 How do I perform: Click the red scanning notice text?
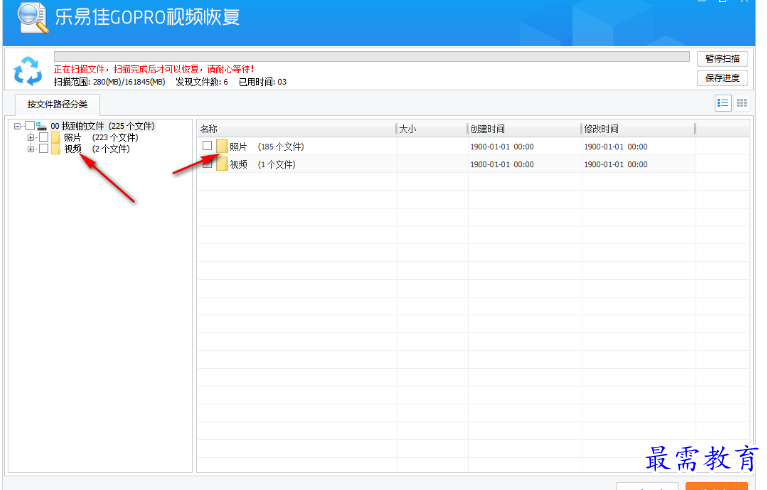tap(154, 69)
